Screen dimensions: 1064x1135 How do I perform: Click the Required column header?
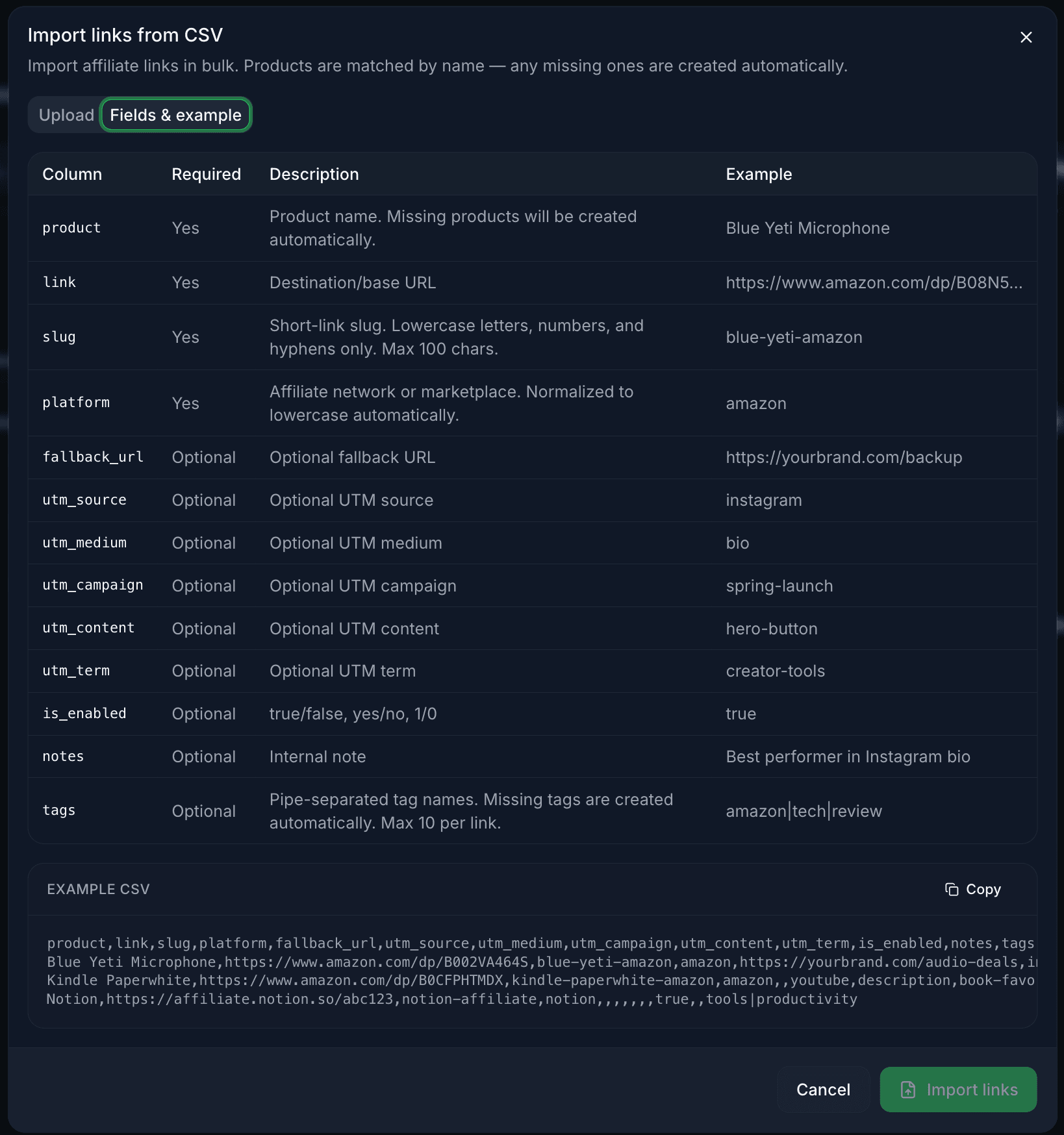click(206, 174)
